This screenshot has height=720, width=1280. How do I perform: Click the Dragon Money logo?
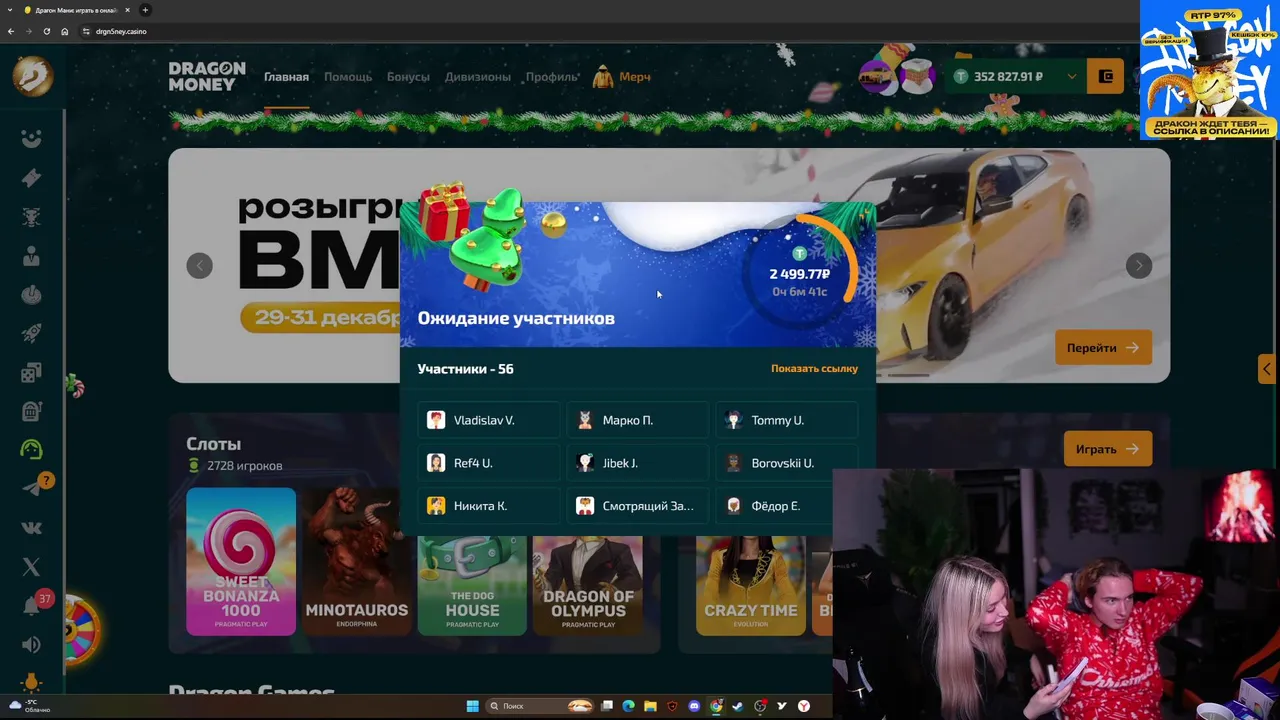(x=206, y=77)
